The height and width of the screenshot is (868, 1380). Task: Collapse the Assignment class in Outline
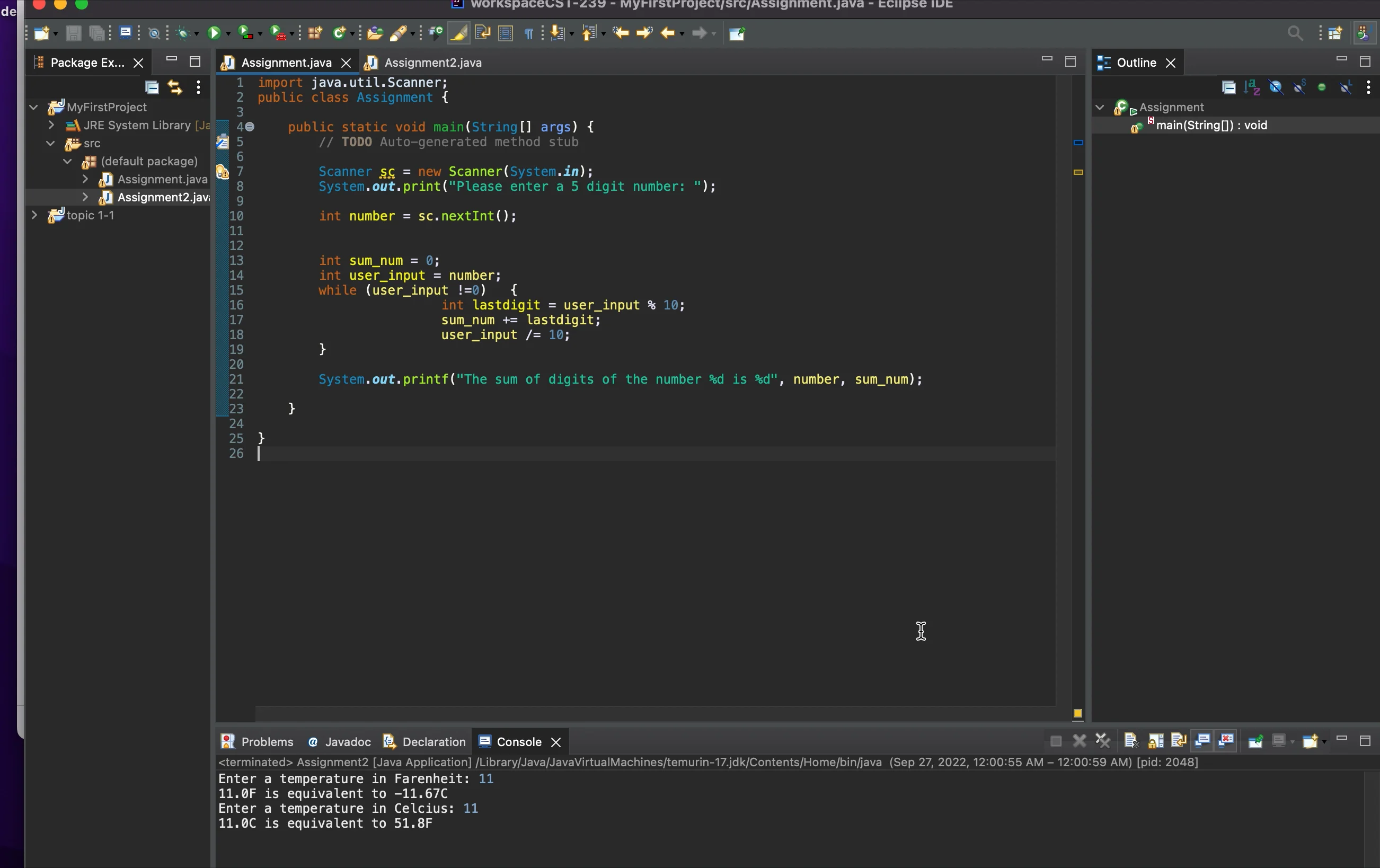(x=1100, y=107)
